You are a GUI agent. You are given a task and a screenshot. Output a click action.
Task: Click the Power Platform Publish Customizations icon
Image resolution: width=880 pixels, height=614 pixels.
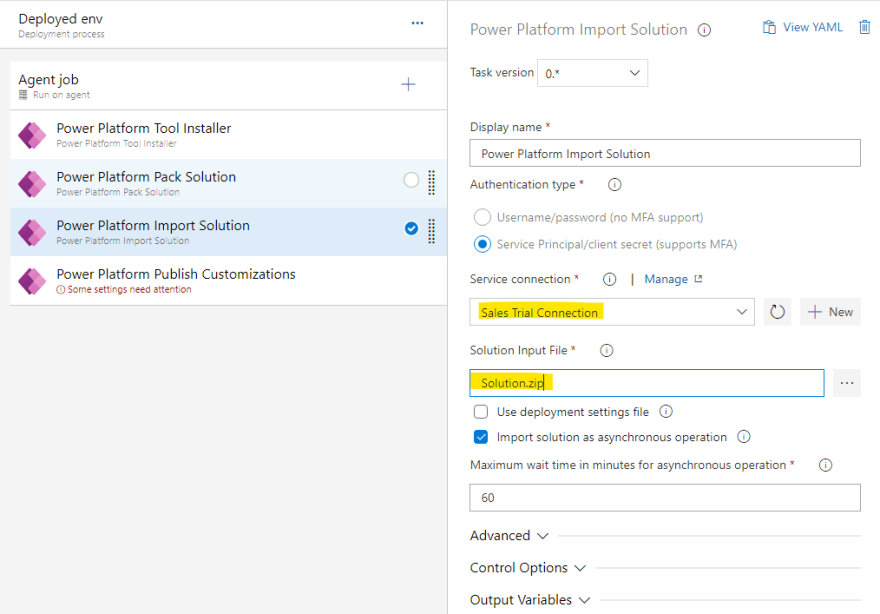click(32, 281)
